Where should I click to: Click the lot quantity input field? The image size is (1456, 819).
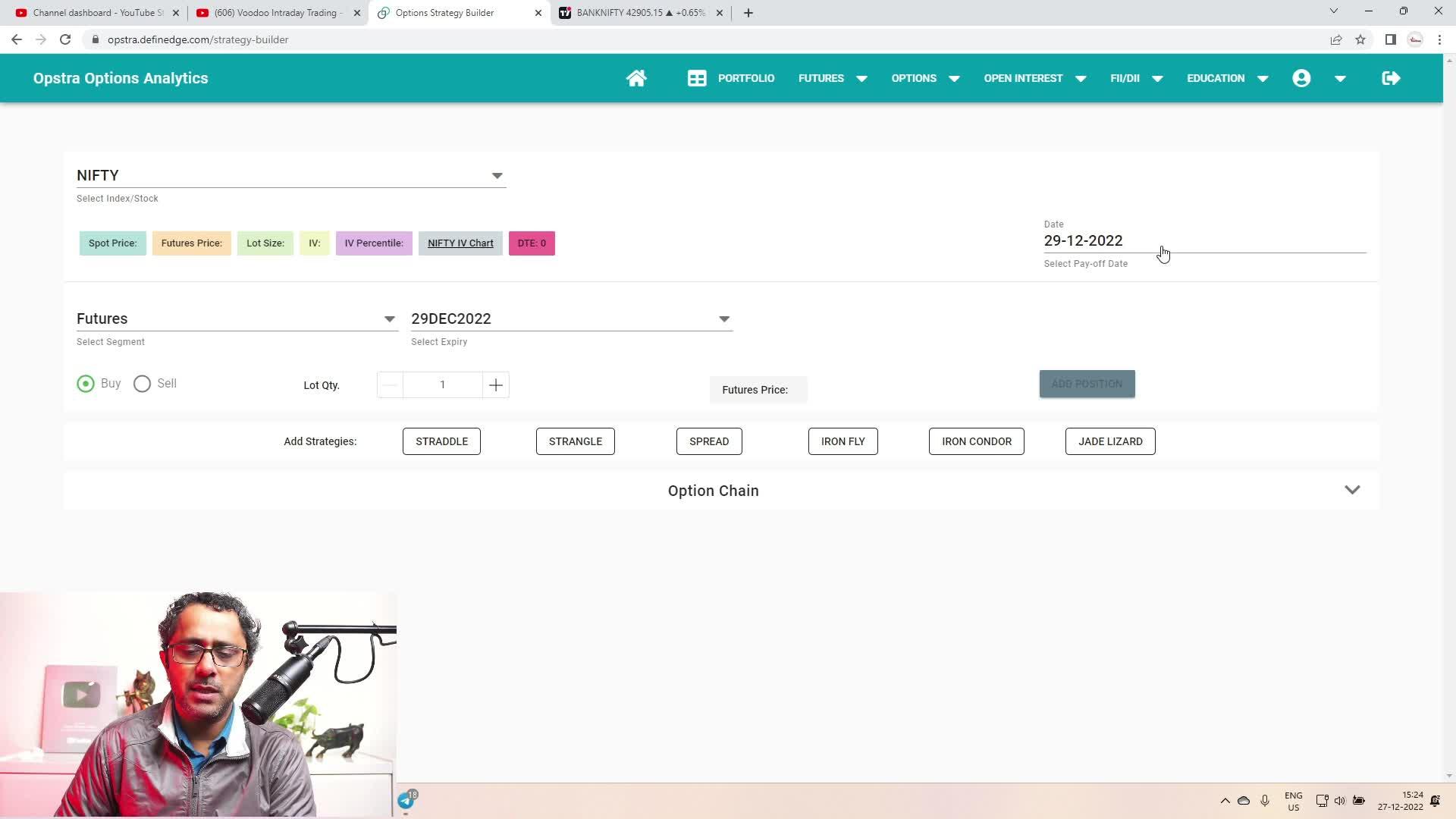443,385
